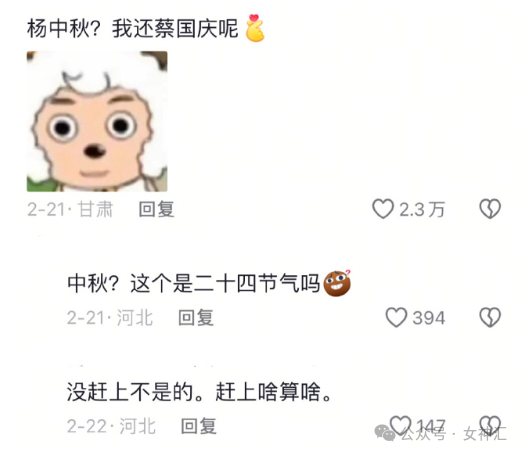
Task: Tap the brown grinning emoji after 节气吗
Action: tap(338, 284)
